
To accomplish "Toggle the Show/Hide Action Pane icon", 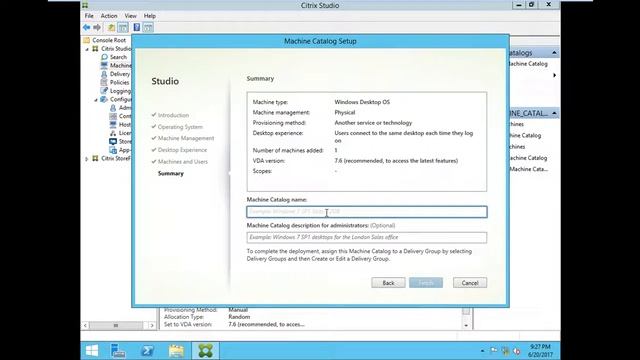I will (148, 27).
